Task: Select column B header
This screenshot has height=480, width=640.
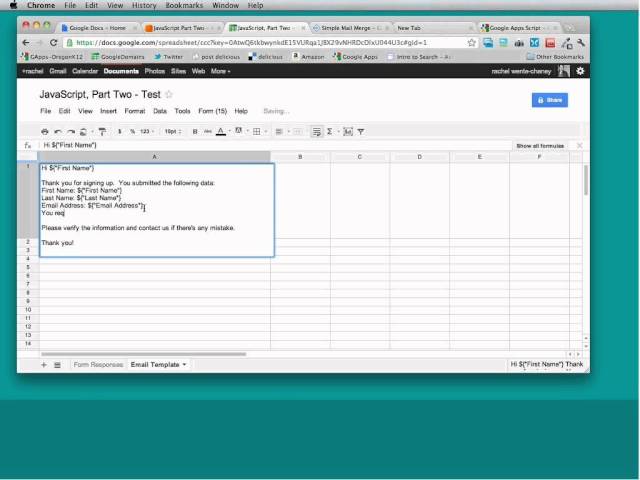Action: click(x=300, y=157)
